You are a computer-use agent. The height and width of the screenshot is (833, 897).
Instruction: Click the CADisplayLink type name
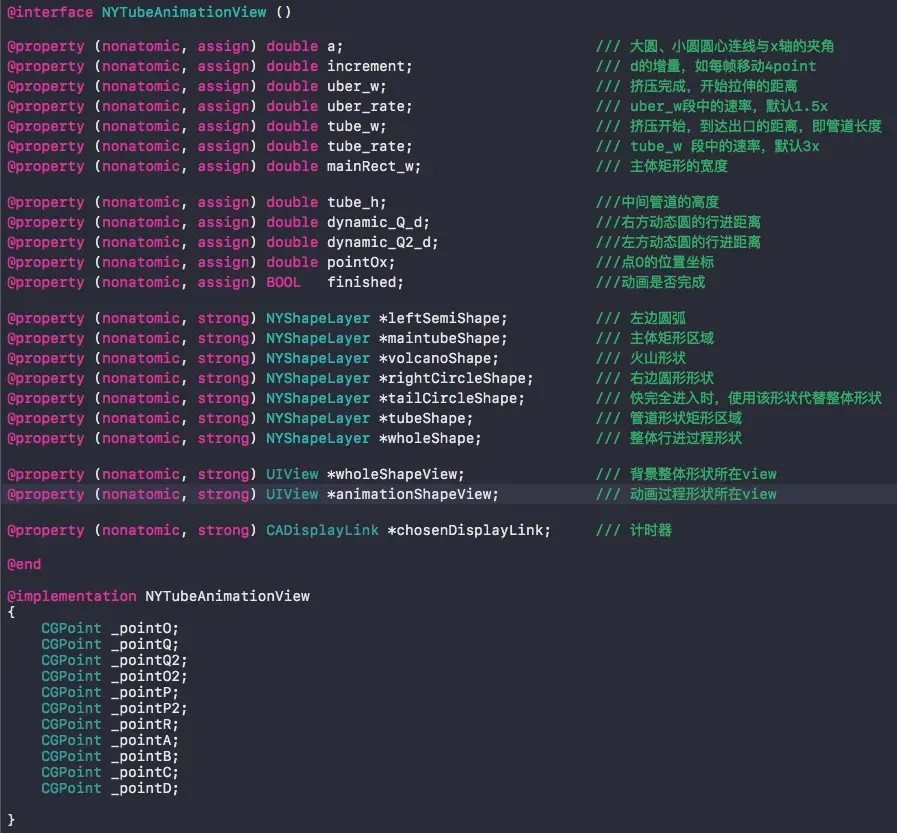322,531
